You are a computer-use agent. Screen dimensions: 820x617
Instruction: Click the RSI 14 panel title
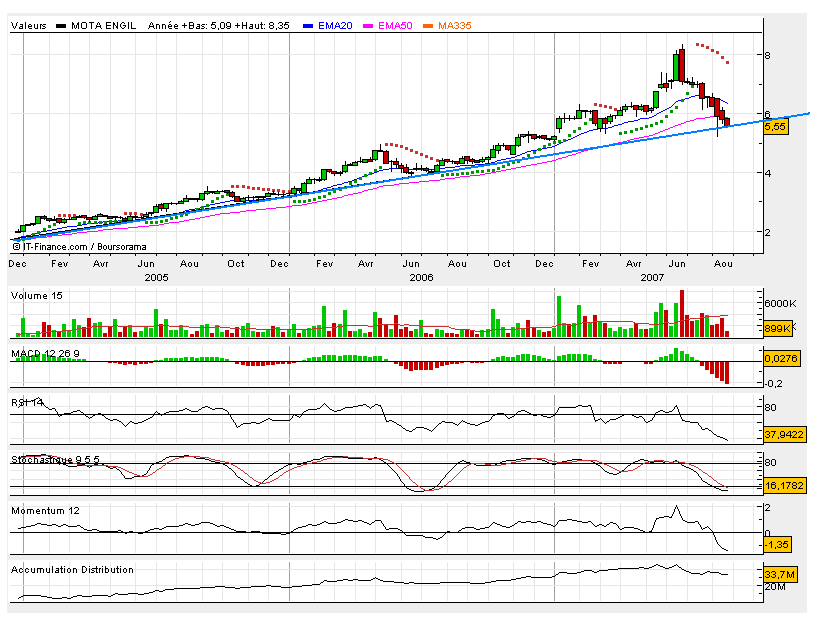tap(27, 403)
